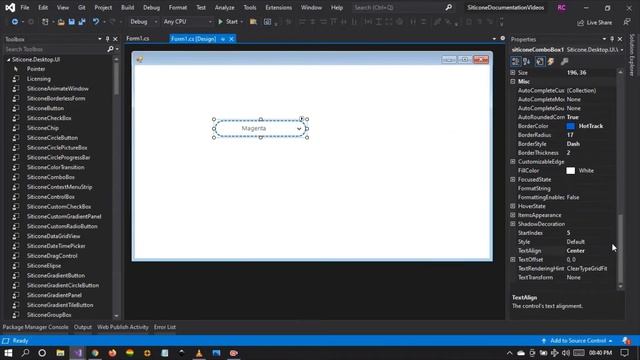Click the Windows Start button
The width and height of the screenshot is (640, 360).
tap(8, 353)
